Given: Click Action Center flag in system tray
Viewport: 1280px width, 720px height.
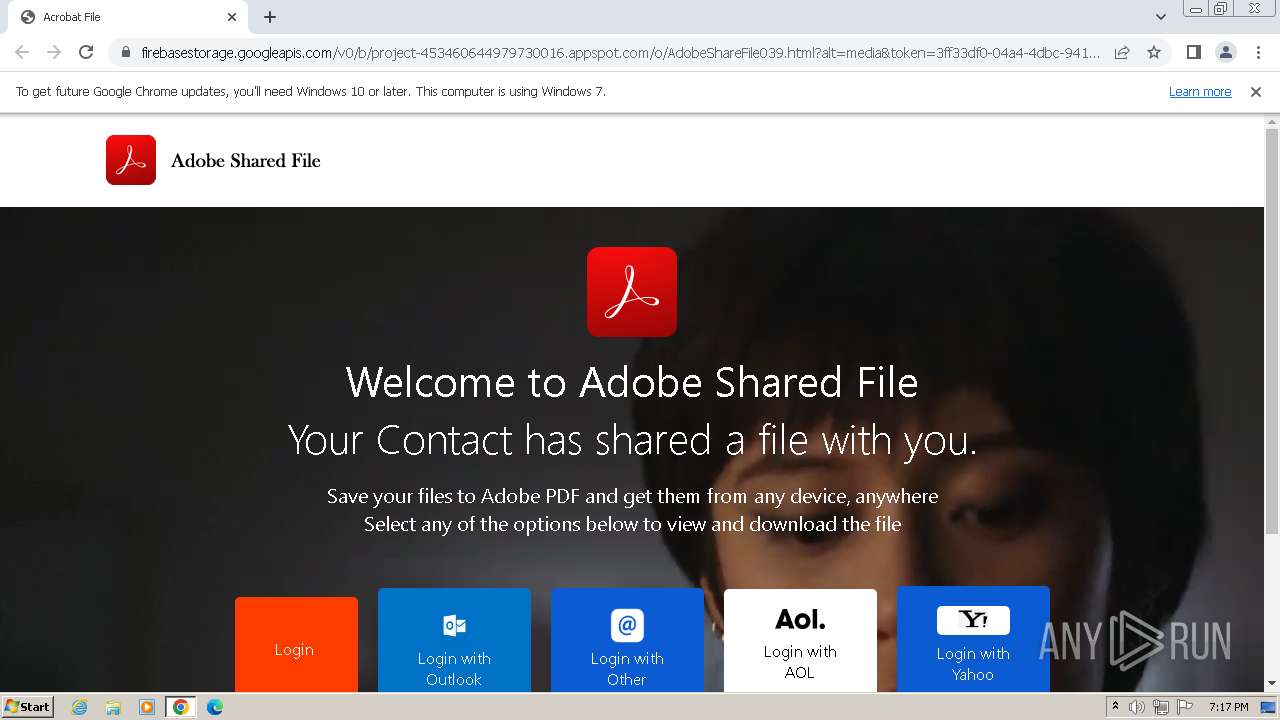Looking at the screenshot, I should pos(1185,707).
